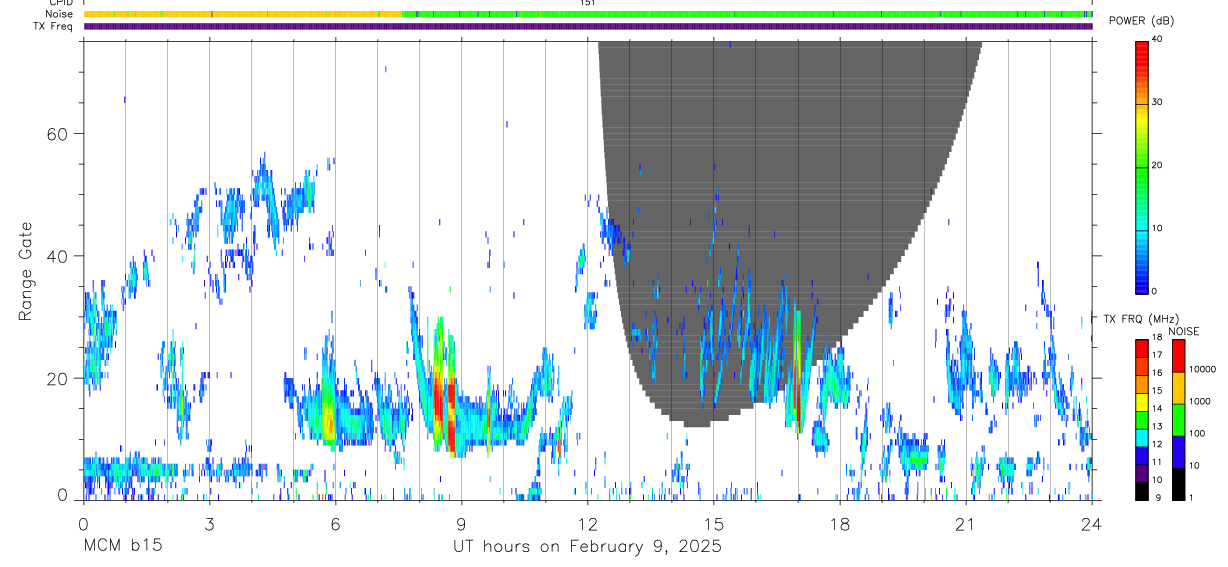The width and height of the screenshot is (1228, 567).
Task: Select the 21 hour tick label
Action: [965, 524]
